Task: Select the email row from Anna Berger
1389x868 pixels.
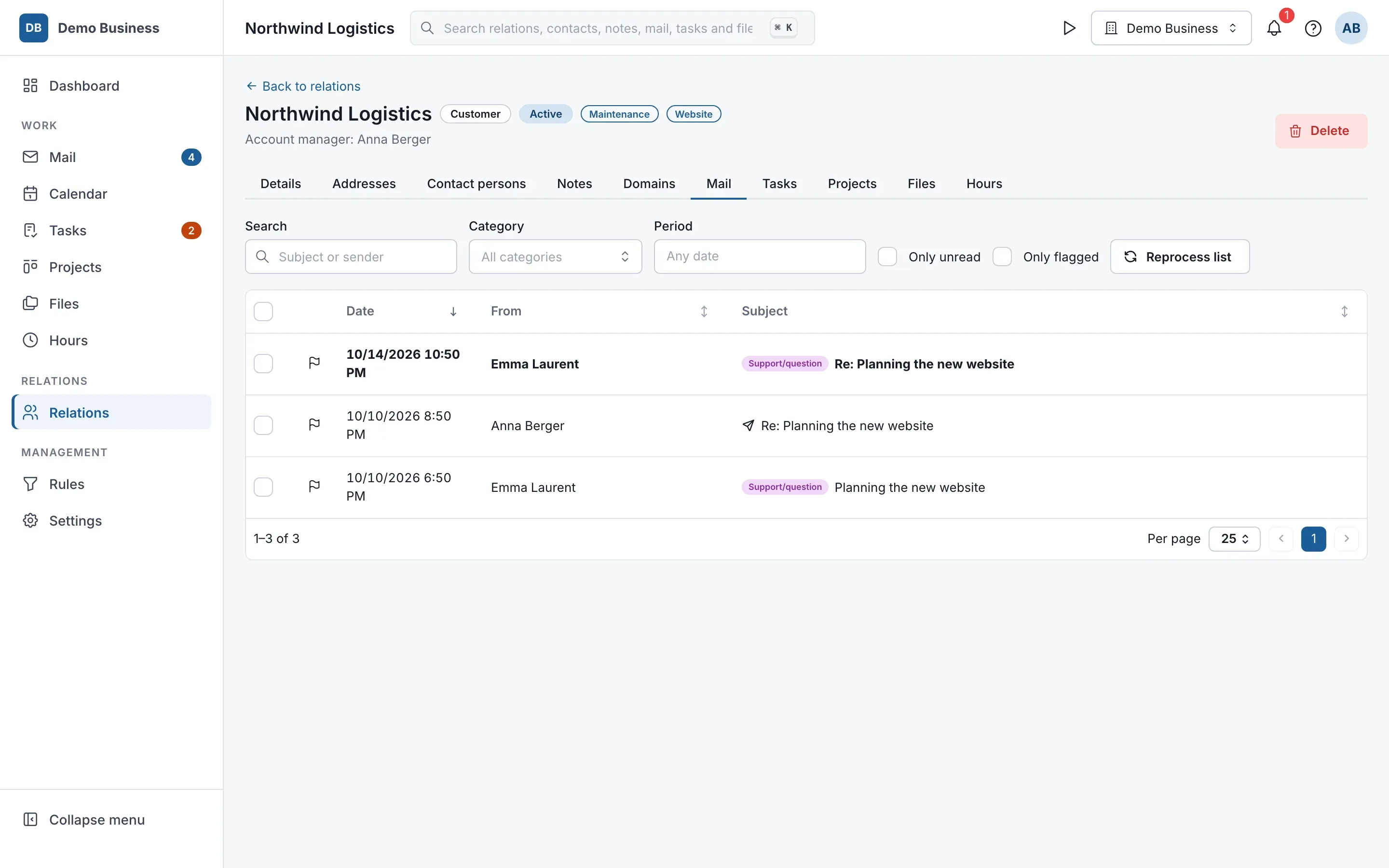Action: [x=263, y=425]
